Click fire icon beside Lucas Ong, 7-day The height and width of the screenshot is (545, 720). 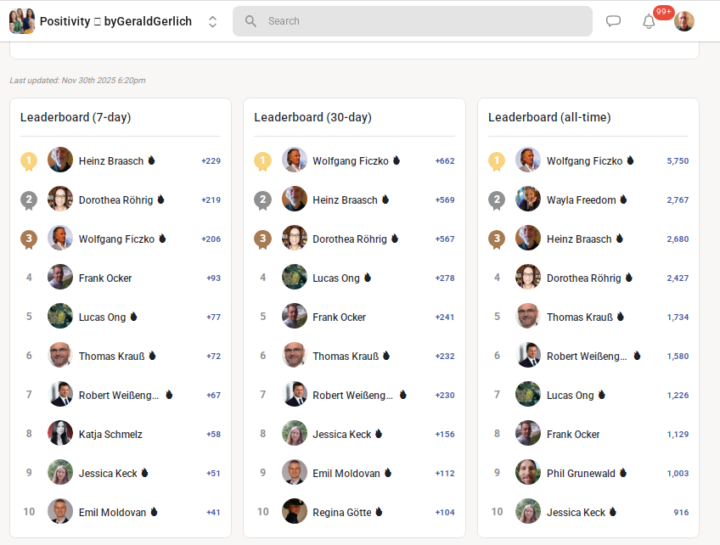(x=134, y=316)
